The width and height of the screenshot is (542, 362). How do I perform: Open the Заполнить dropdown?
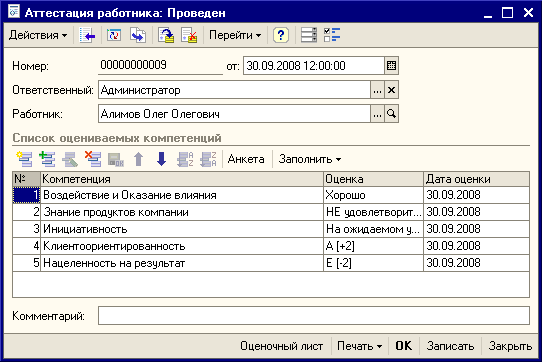pos(309,159)
